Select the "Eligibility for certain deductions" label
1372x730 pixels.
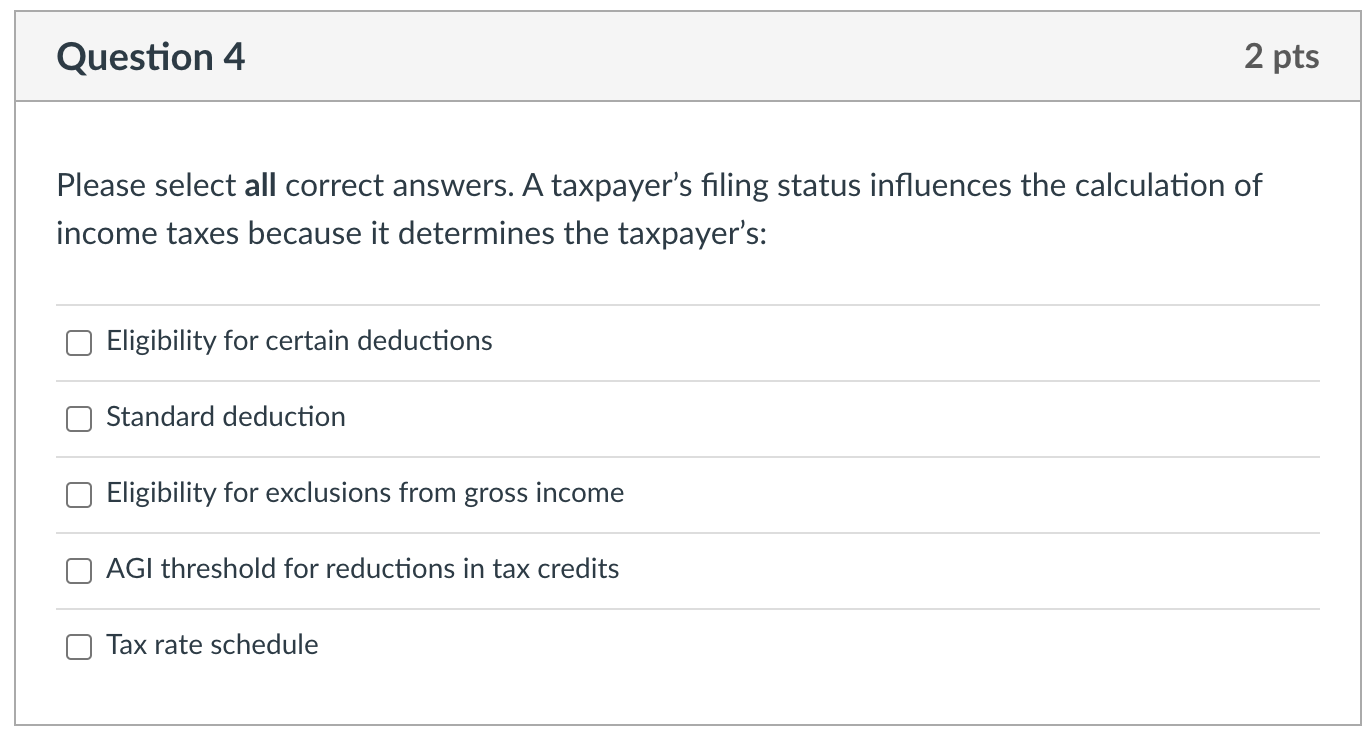tap(299, 341)
